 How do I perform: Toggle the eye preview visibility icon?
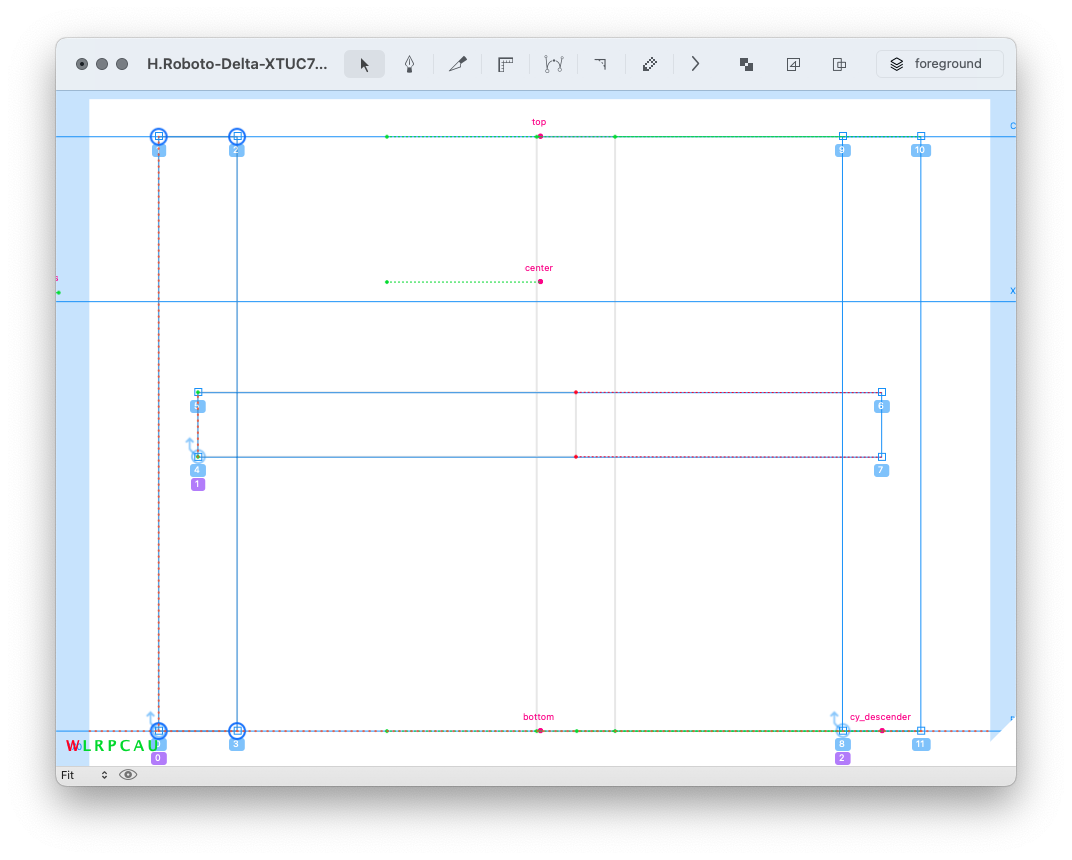(128, 774)
